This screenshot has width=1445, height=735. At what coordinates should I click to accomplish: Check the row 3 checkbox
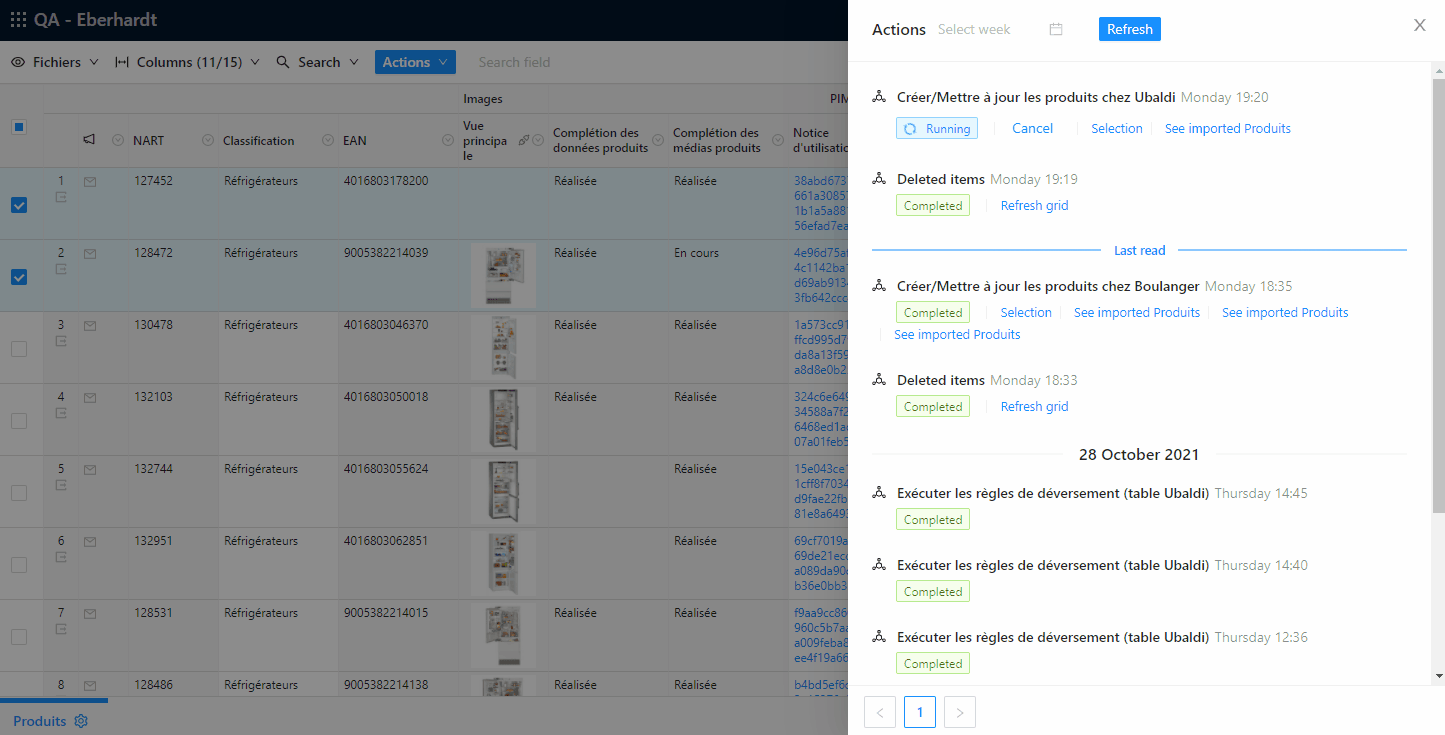(18, 349)
